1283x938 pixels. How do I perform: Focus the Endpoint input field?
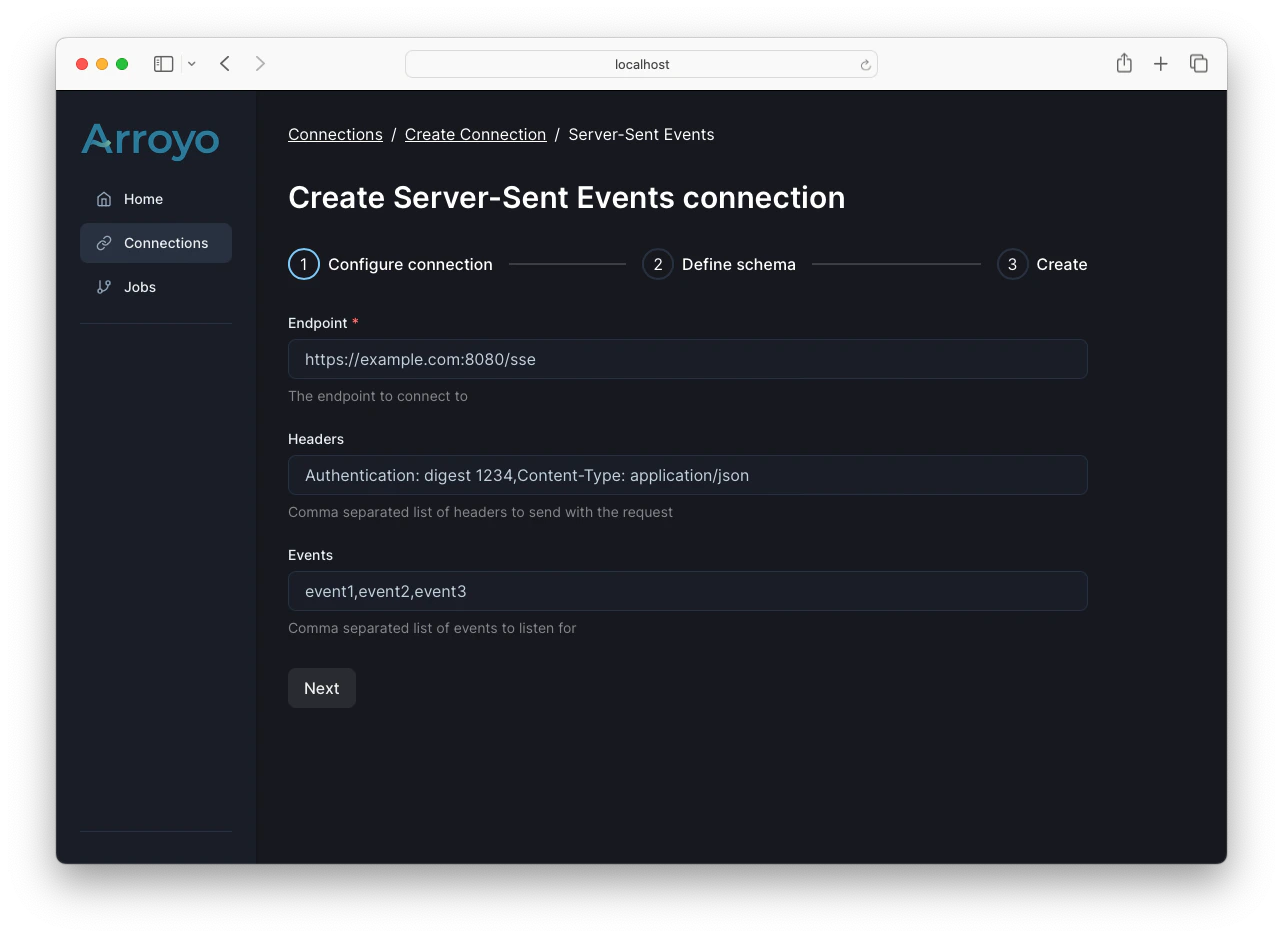687,358
